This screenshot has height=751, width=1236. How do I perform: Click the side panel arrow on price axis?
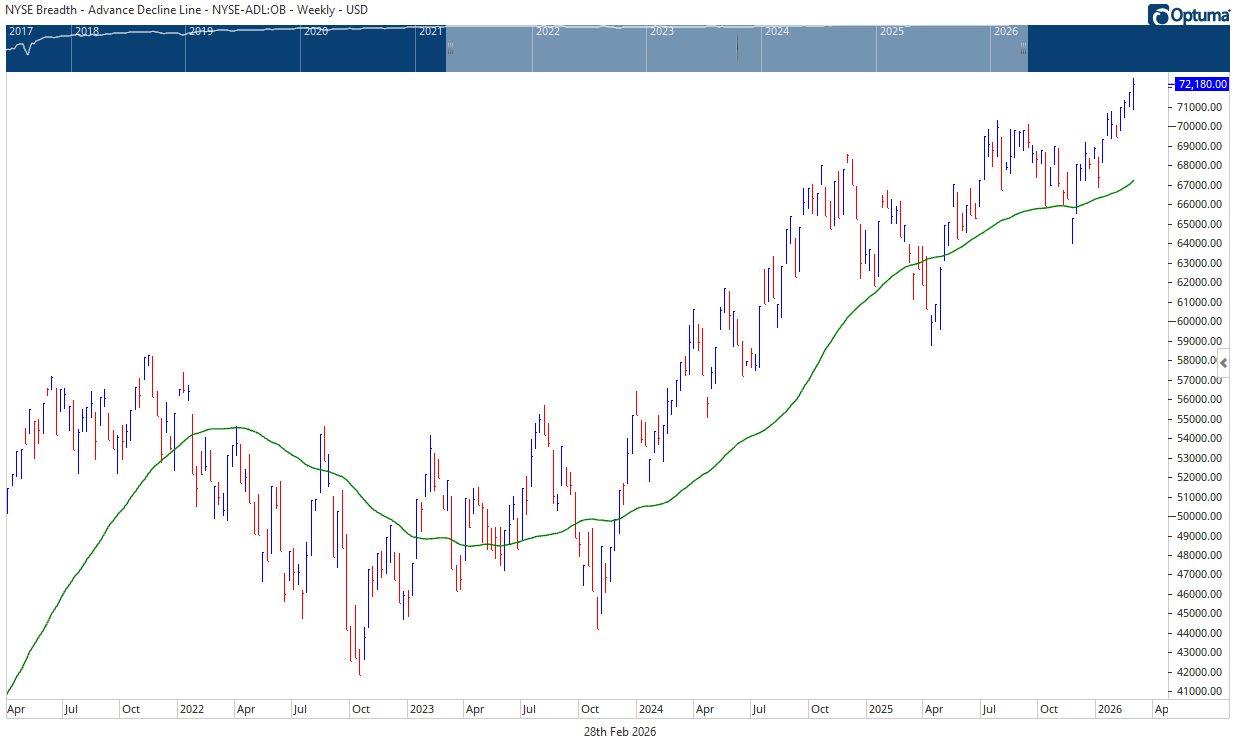coord(1225,362)
